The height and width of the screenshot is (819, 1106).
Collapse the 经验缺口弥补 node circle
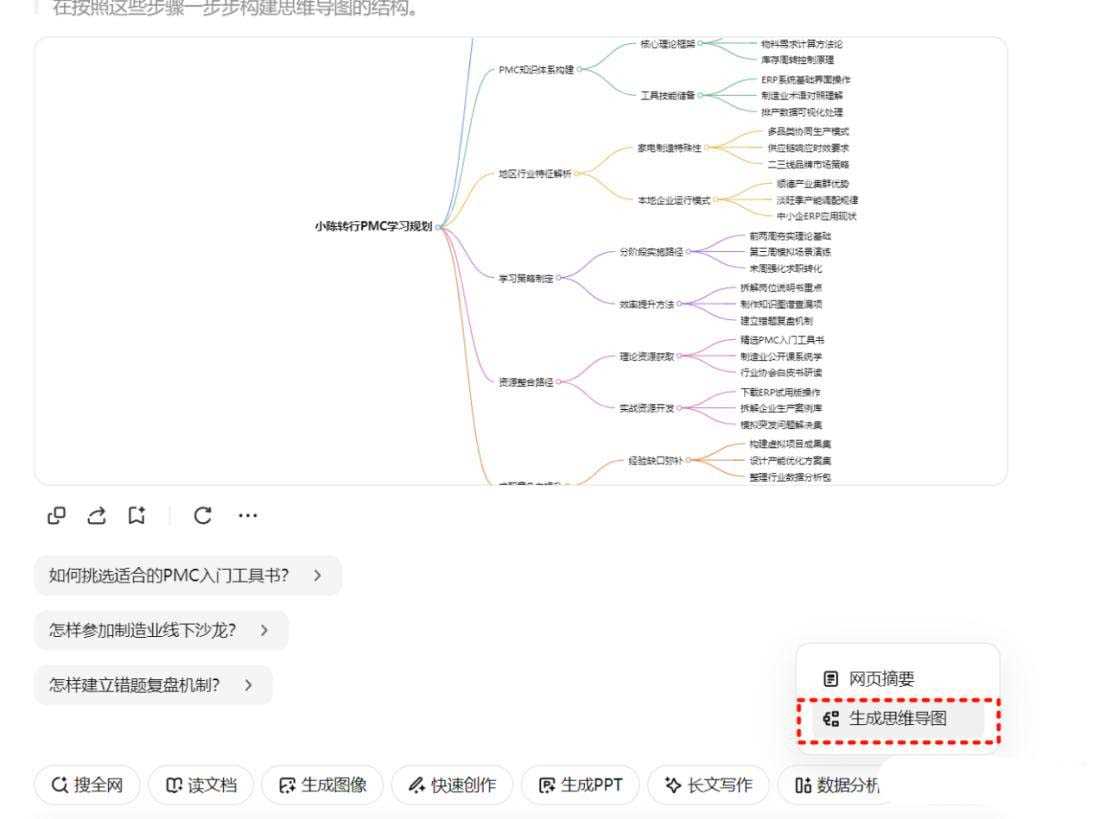coord(688,461)
